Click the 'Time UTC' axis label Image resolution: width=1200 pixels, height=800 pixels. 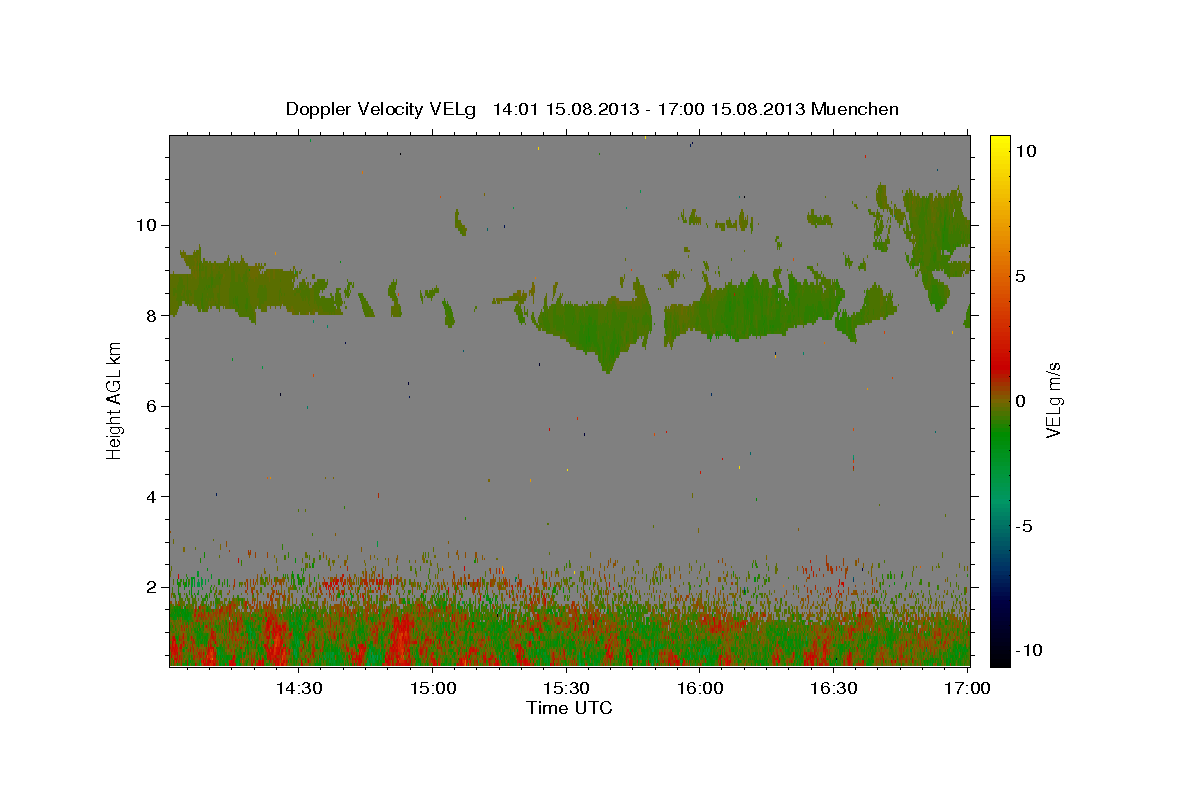tap(569, 708)
